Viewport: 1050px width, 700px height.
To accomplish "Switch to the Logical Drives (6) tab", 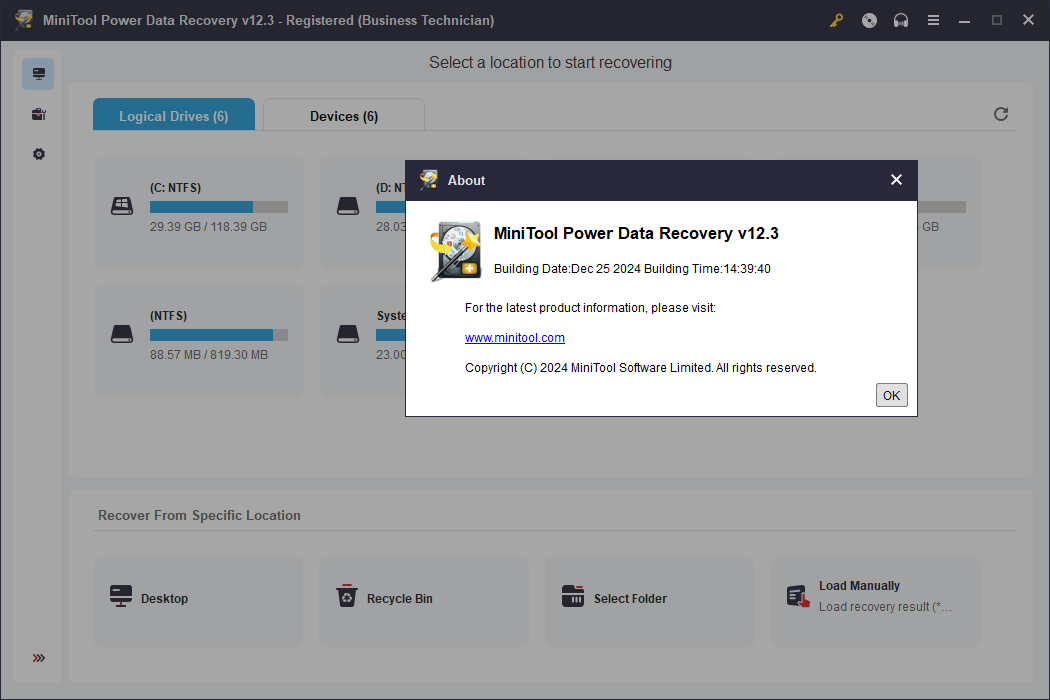I will click(x=173, y=115).
